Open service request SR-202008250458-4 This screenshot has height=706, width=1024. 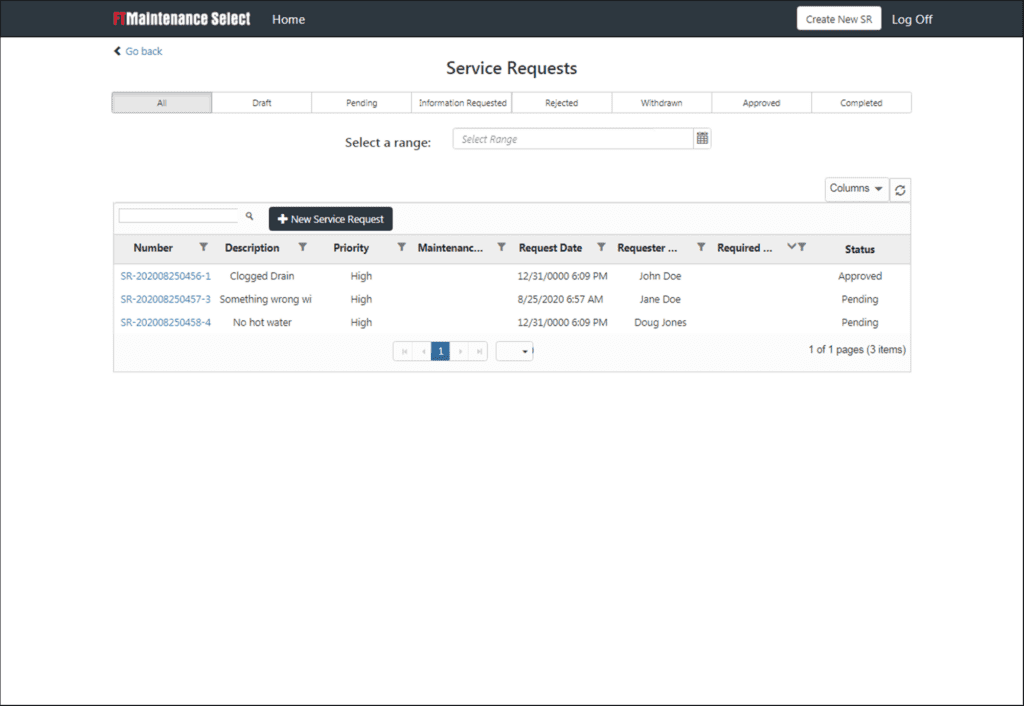166,322
